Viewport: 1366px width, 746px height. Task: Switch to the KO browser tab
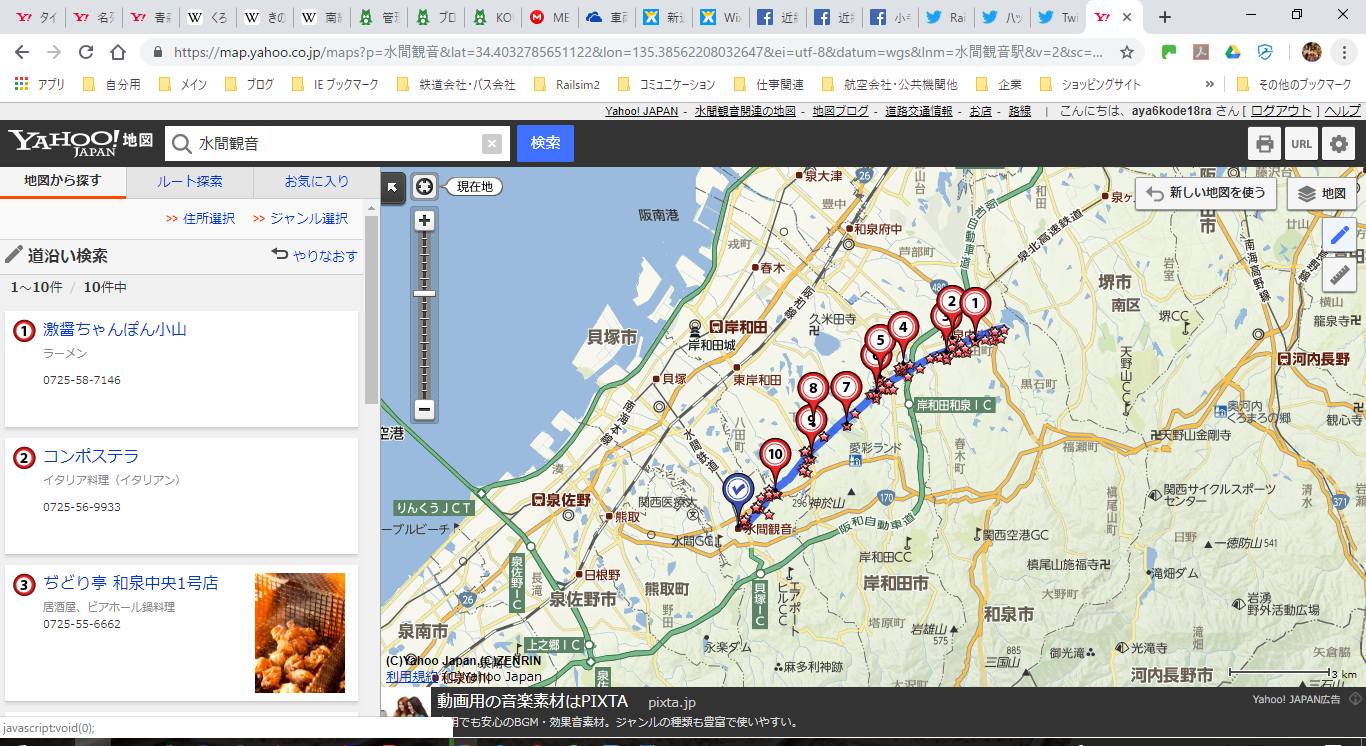[493, 17]
